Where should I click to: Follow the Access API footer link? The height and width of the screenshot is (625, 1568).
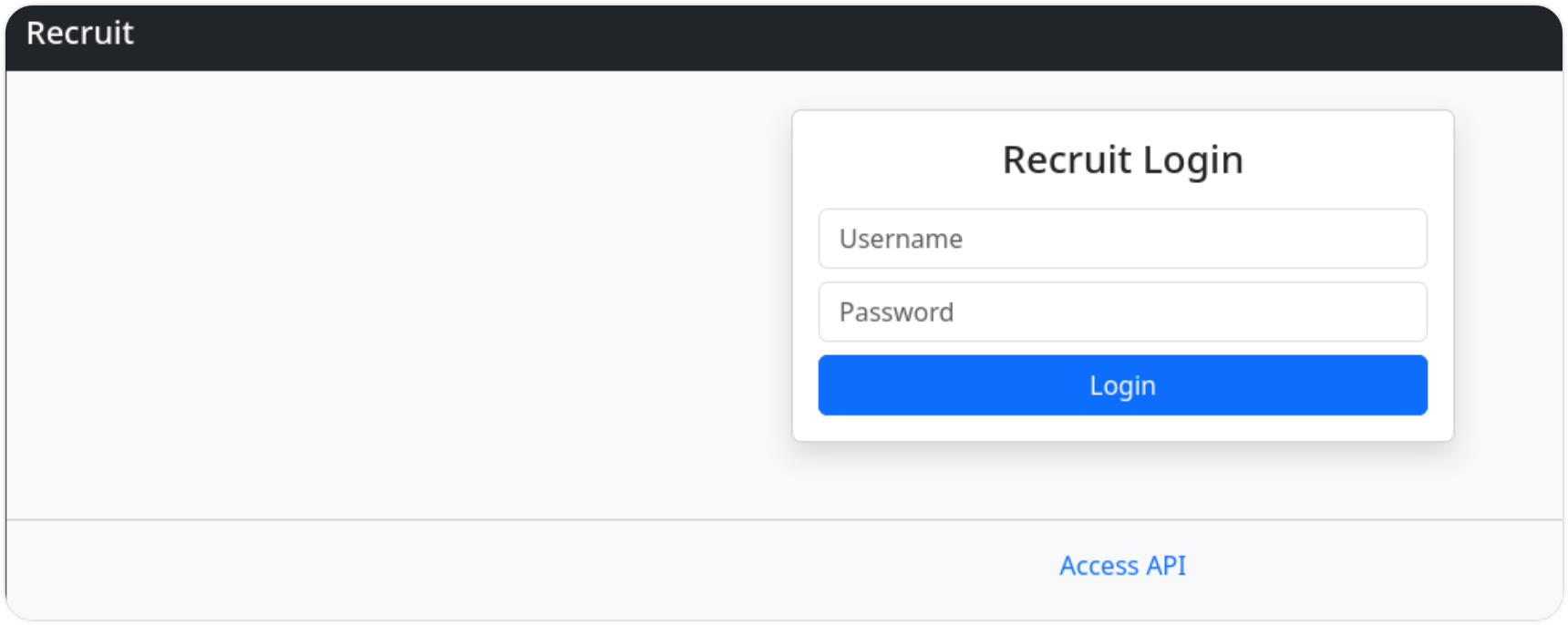pos(1122,566)
